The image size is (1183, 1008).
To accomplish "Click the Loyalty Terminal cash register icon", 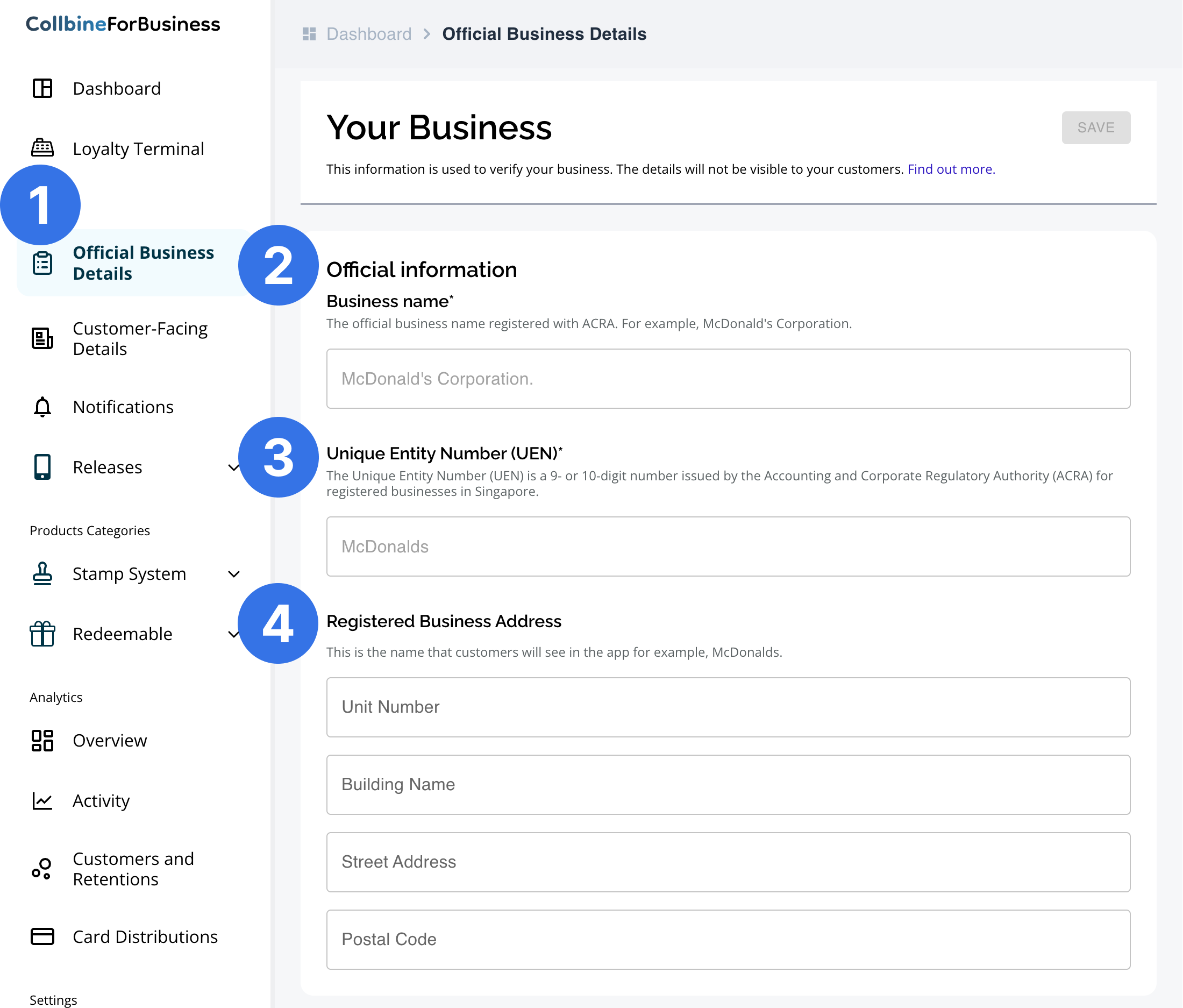I will tap(42, 148).
